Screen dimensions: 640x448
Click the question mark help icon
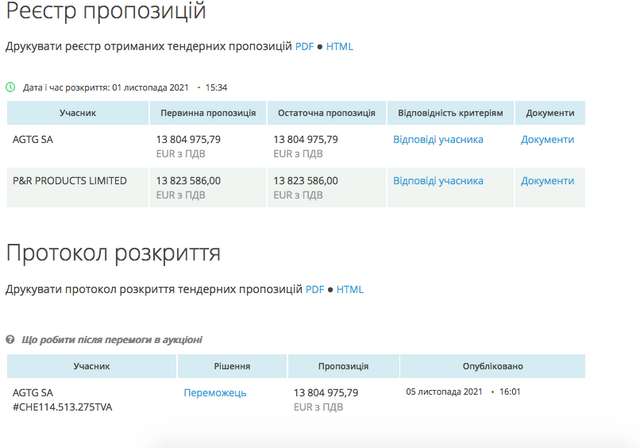pyautogui.click(x=11, y=340)
